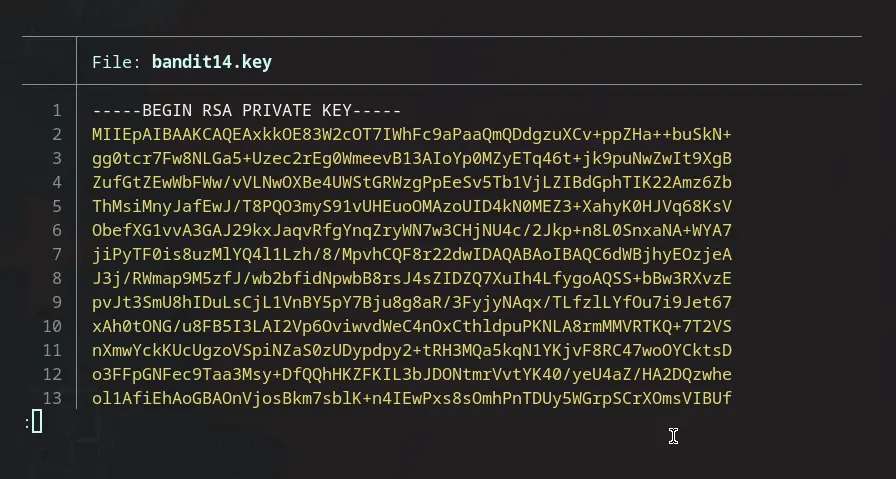Click the key line starting with pvJt3SmU8hIDuLs
The height and width of the screenshot is (479, 896).
pyautogui.click(x=411, y=303)
